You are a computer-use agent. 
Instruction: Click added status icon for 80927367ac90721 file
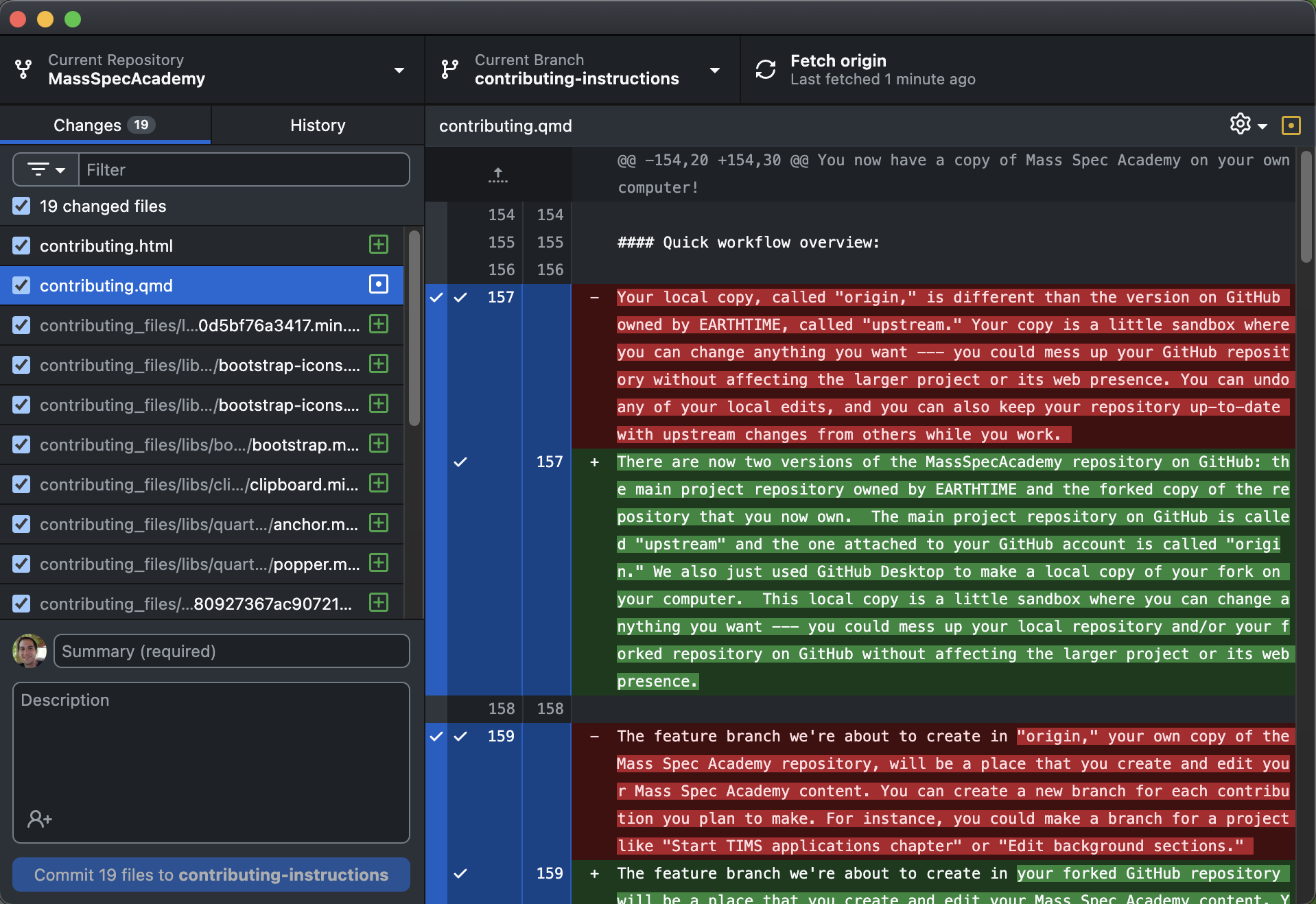(379, 602)
